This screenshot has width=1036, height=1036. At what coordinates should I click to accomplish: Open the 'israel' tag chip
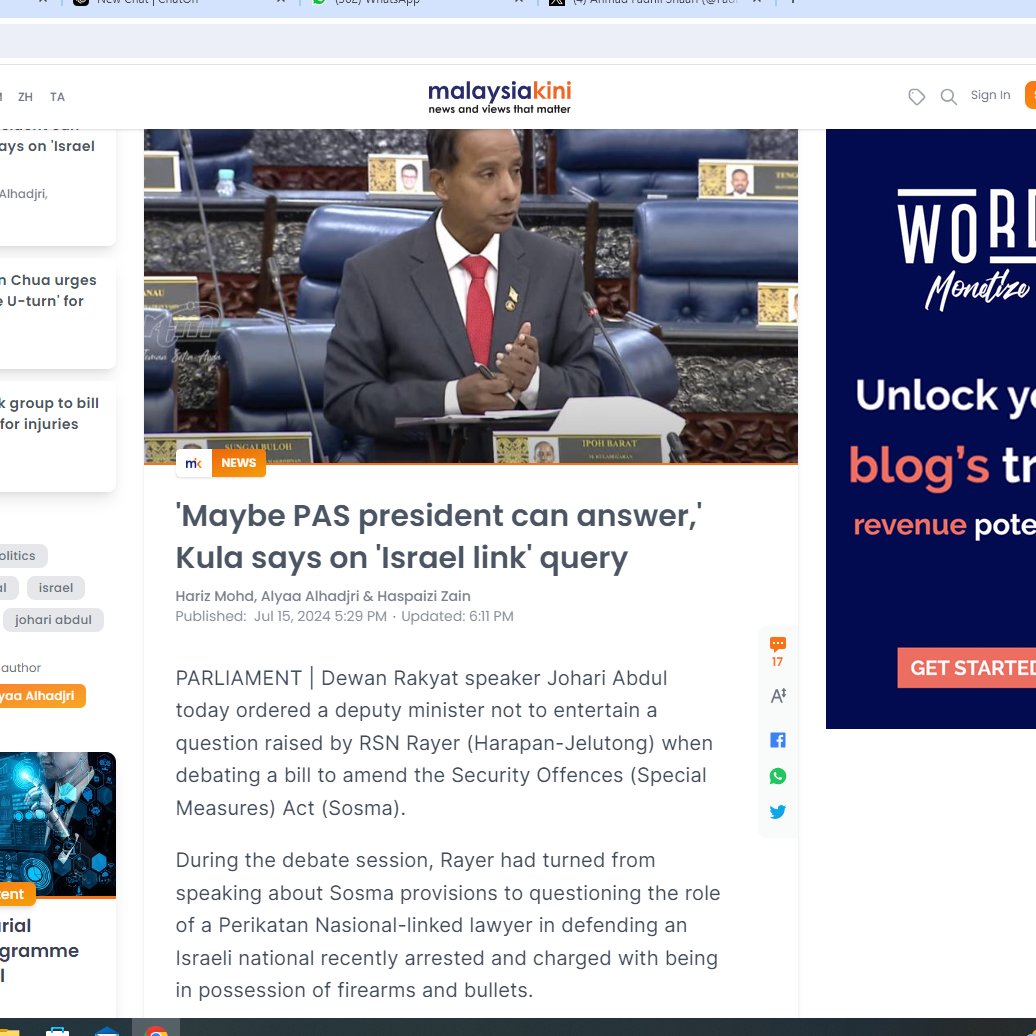56,588
